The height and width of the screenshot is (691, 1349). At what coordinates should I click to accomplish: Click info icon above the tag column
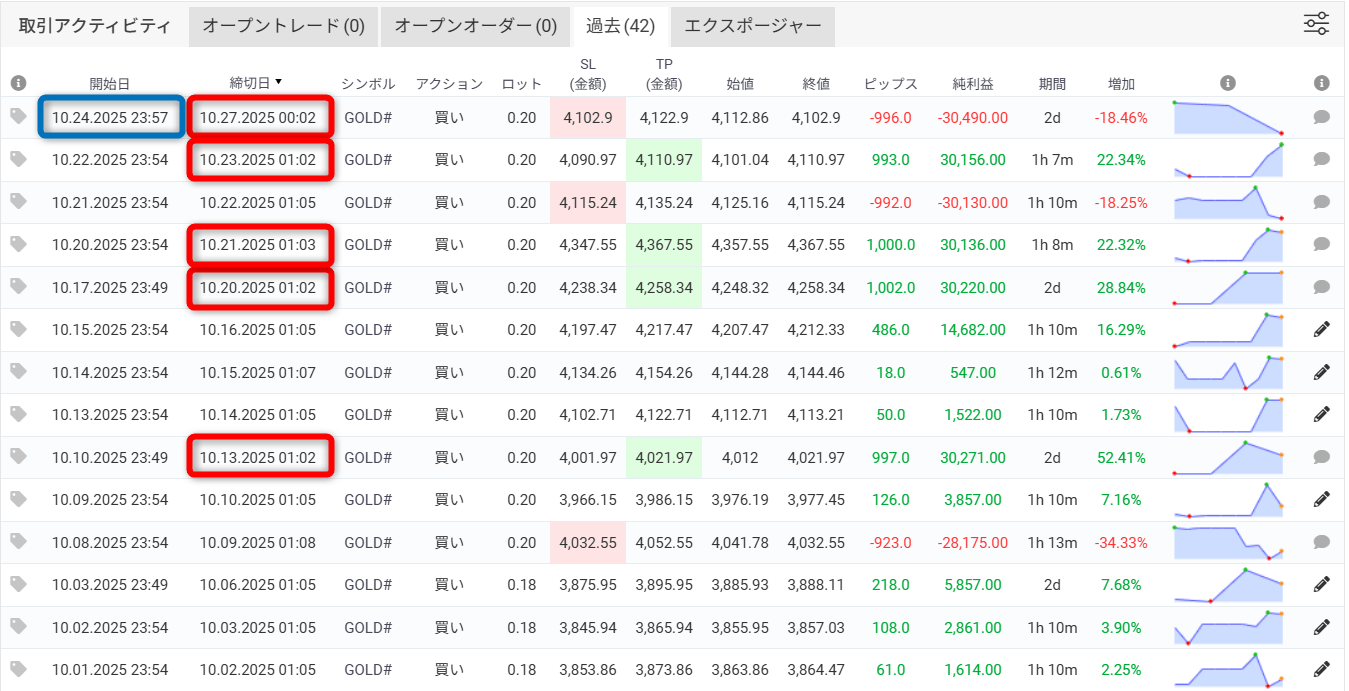pyautogui.click(x=18, y=83)
